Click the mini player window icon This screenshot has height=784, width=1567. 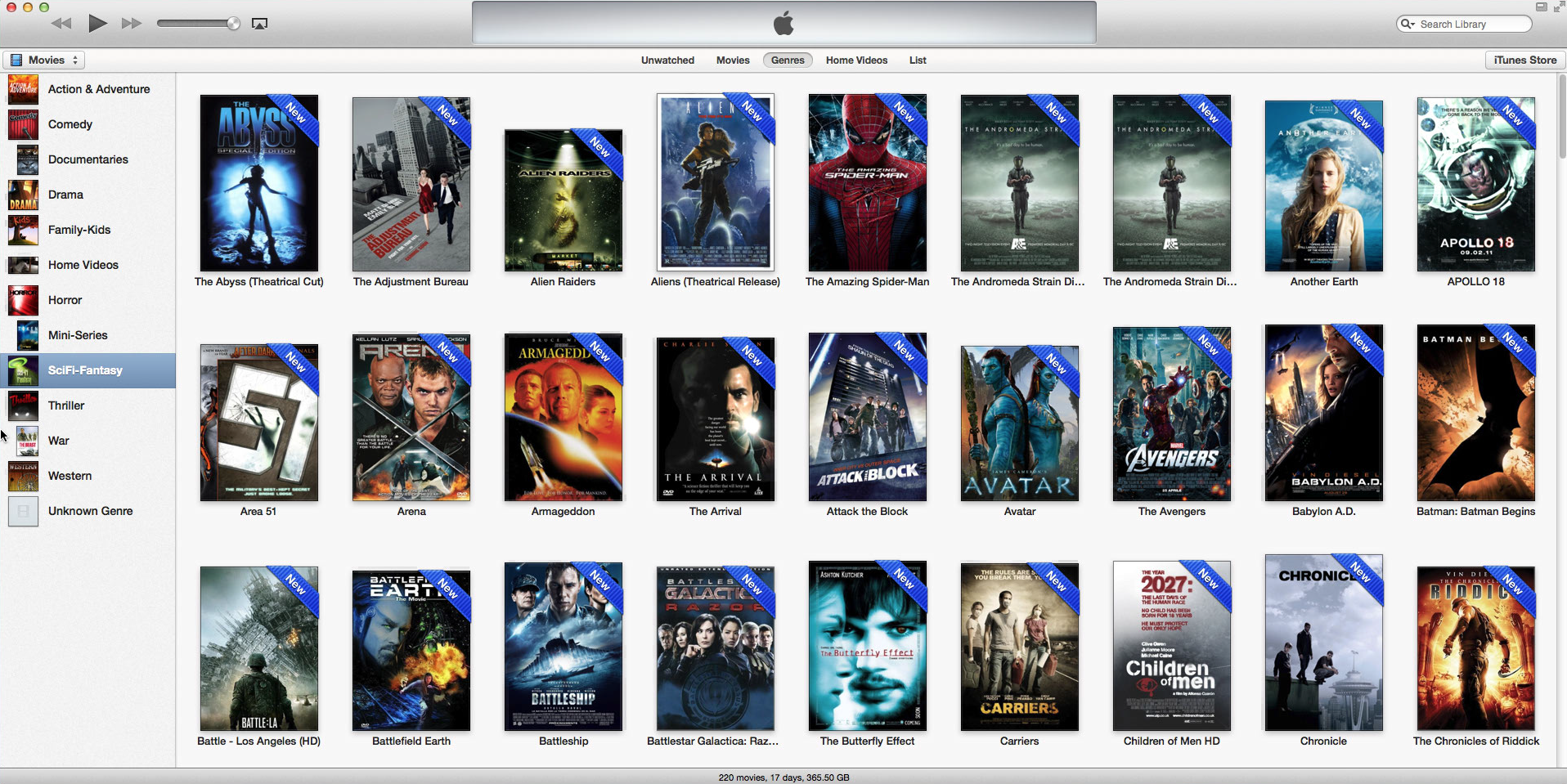point(1541,7)
